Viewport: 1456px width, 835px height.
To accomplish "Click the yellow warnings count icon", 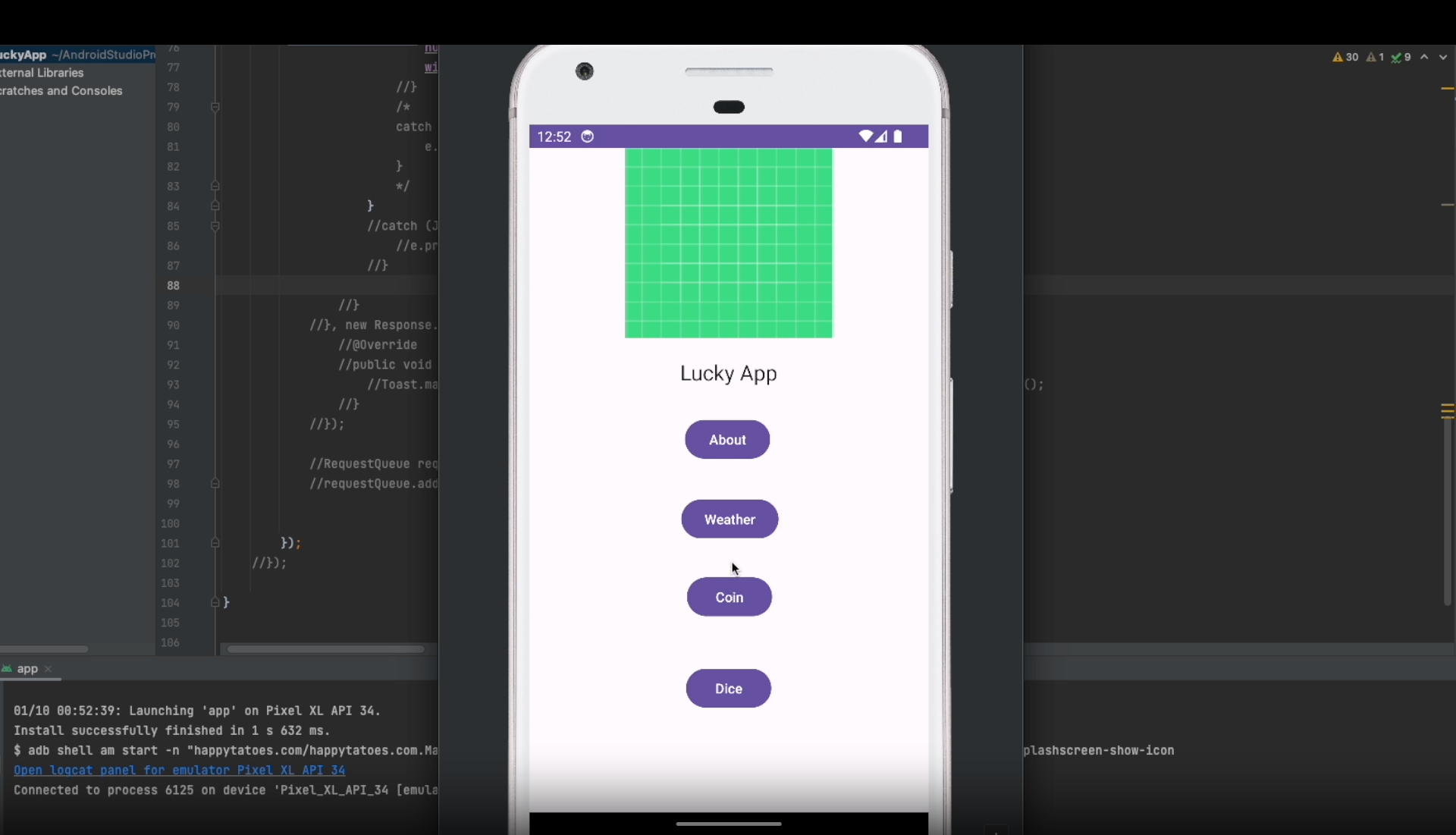I will [1338, 57].
